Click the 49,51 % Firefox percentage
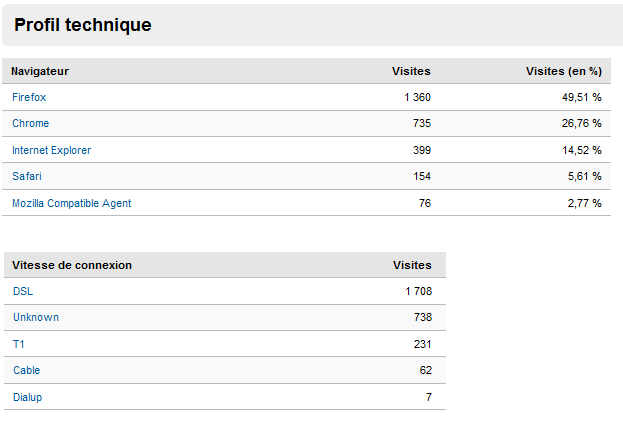Image resolution: width=623 pixels, height=435 pixels. pos(581,97)
